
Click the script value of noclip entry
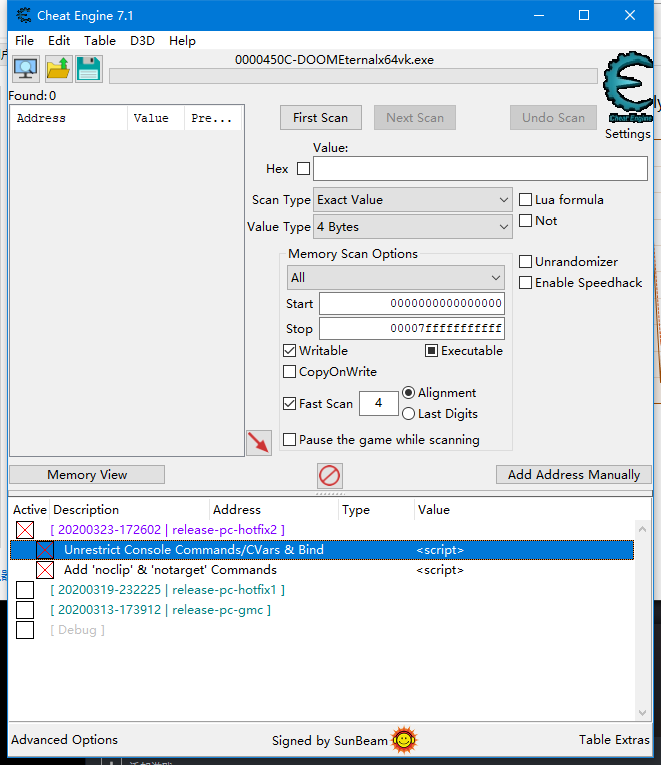(x=440, y=570)
